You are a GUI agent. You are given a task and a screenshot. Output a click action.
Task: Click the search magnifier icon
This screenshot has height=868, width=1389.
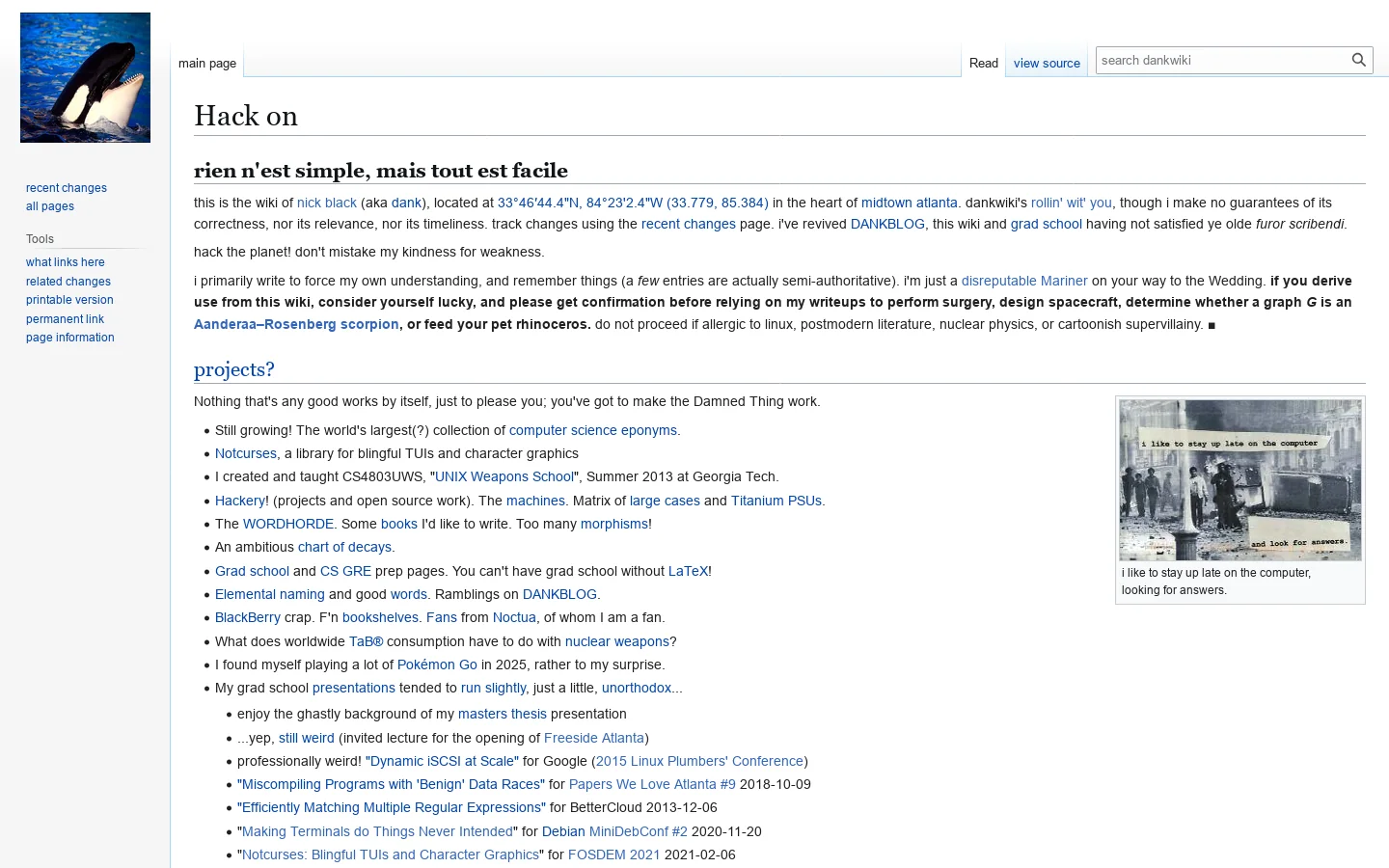click(1358, 60)
